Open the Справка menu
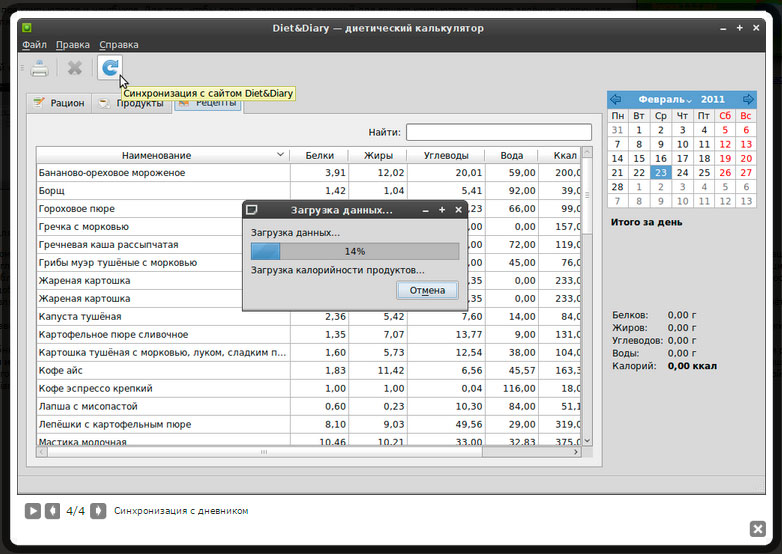The height and width of the screenshot is (554, 782). [x=119, y=45]
